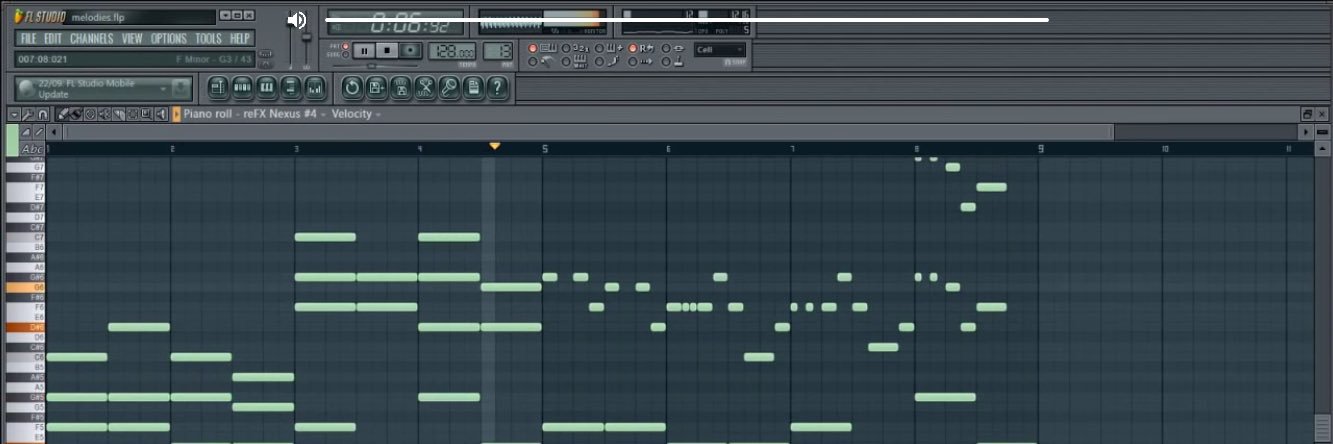Click the microphone one-click recording button

449,87
